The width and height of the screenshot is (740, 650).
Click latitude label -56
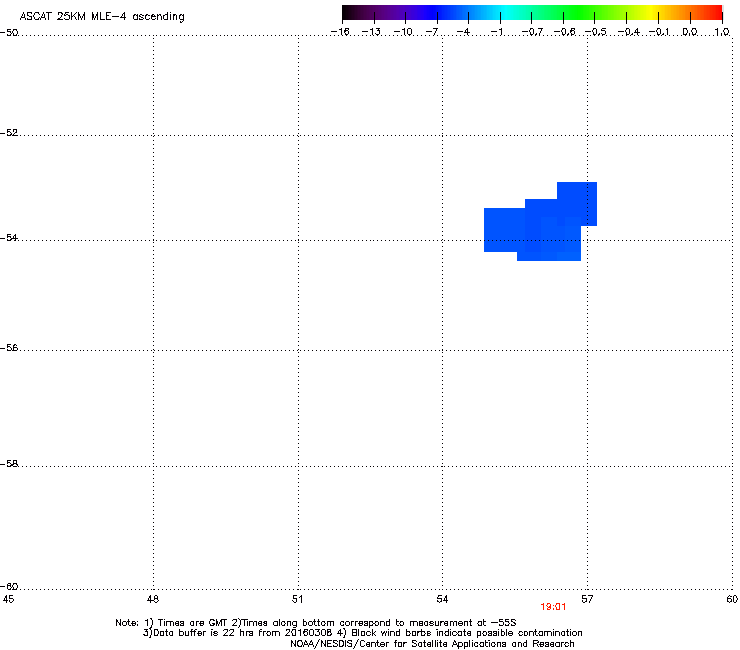pyautogui.click(x=9, y=347)
